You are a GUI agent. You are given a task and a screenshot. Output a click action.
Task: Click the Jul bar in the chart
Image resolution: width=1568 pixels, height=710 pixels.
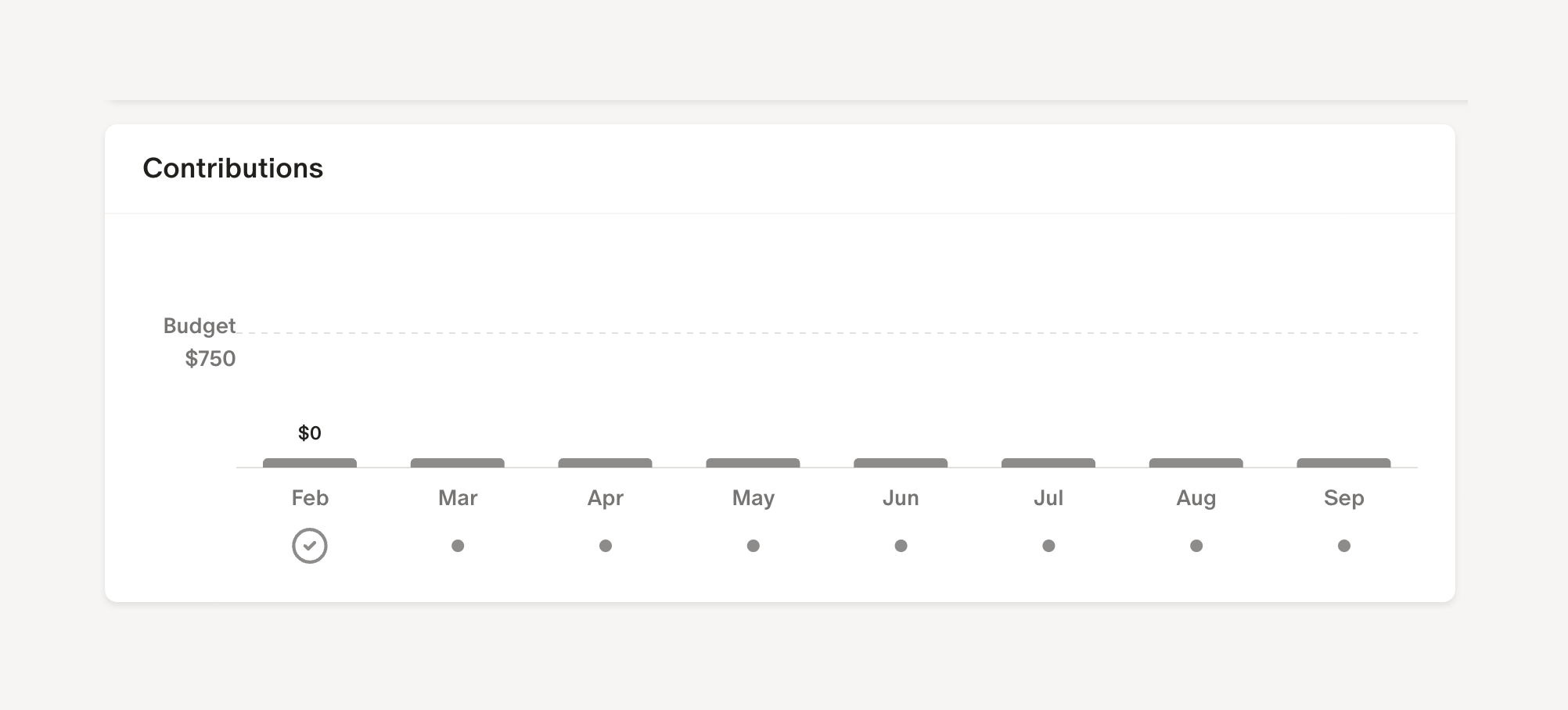tap(1048, 463)
